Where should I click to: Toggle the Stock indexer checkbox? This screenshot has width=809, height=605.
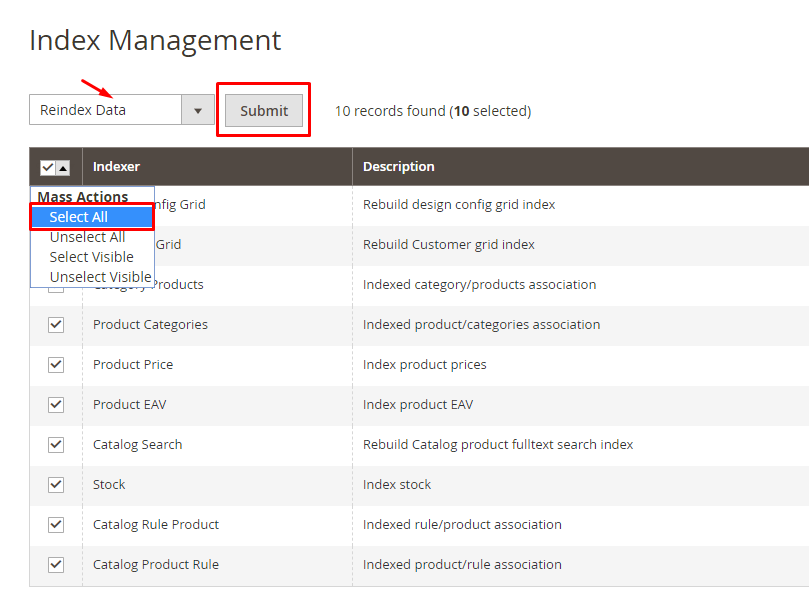tap(56, 485)
